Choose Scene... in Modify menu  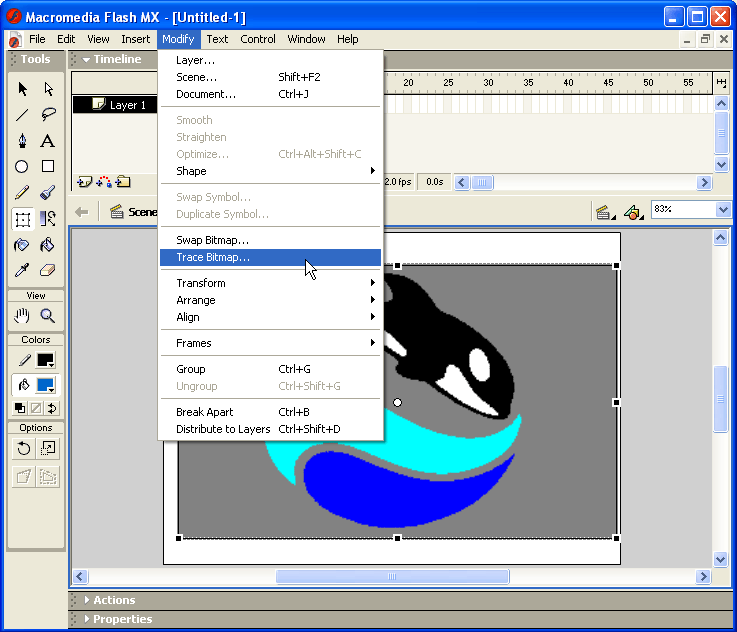point(270,77)
